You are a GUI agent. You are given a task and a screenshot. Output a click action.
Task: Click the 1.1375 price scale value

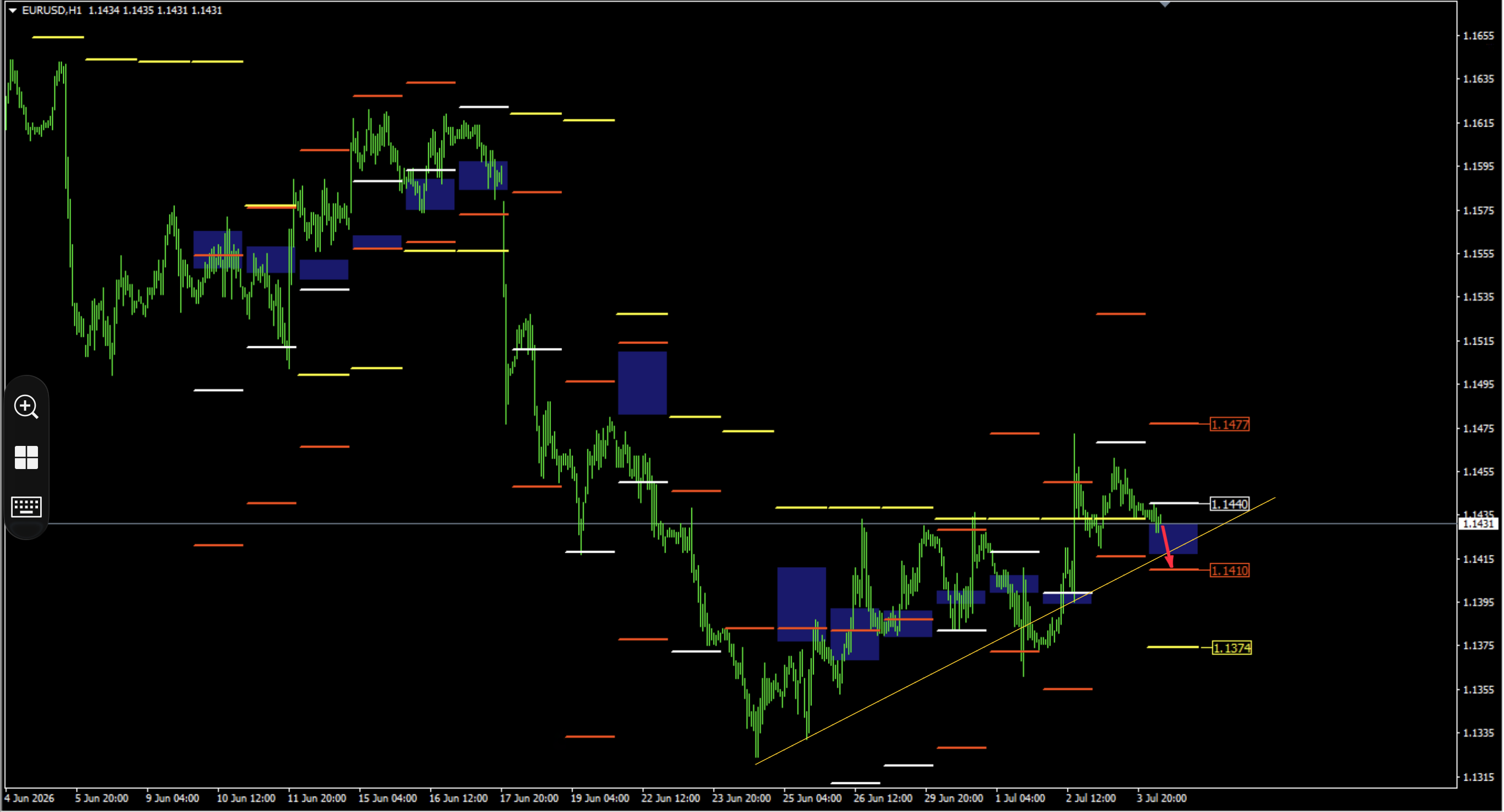[1478, 646]
